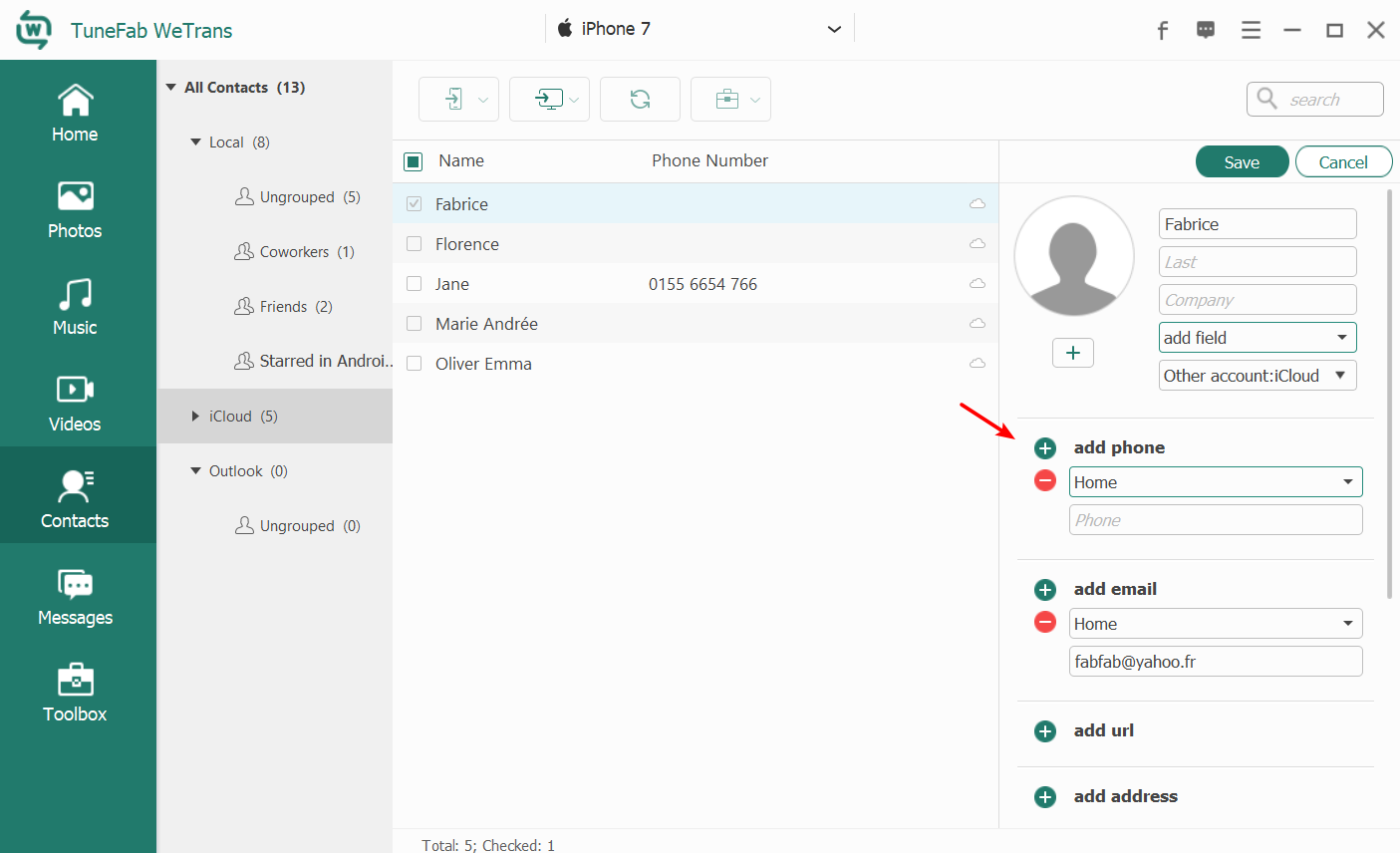Screen dimensions: 1400x853
Task: Click the green plus next to add phone
Action: point(1044,448)
